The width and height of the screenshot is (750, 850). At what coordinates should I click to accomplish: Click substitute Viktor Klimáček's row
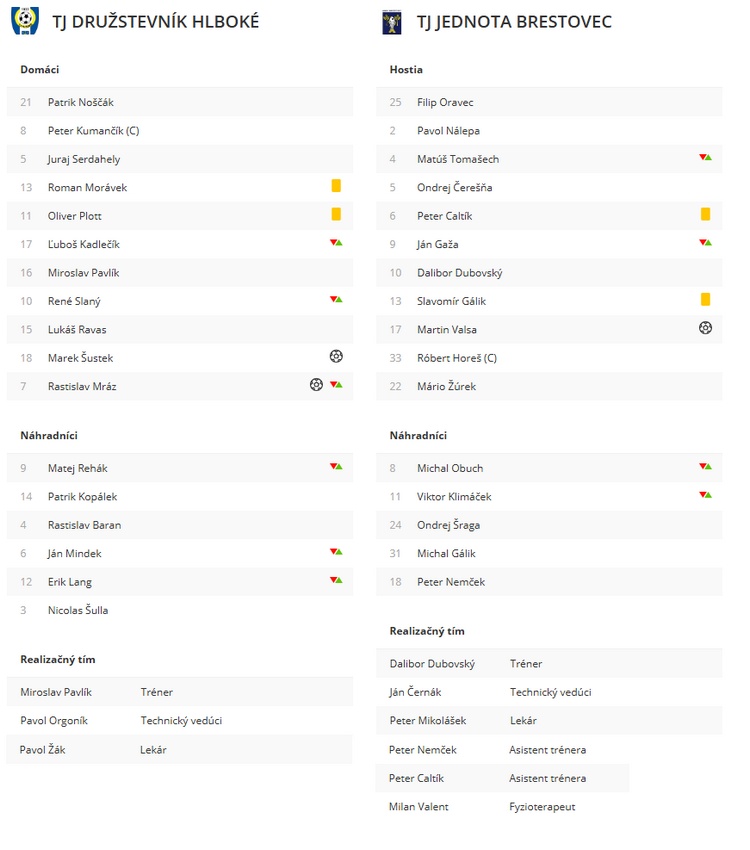tap(549, 497)
